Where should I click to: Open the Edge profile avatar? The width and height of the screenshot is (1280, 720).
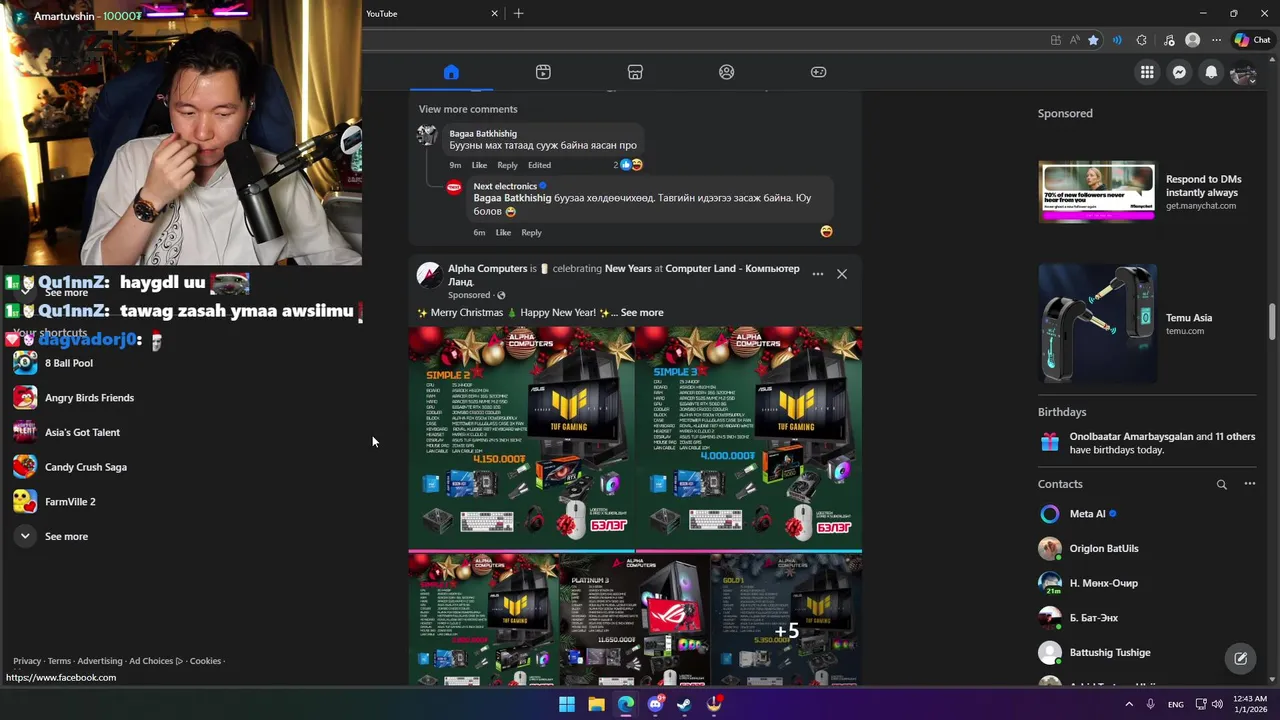coord(1192,40)
